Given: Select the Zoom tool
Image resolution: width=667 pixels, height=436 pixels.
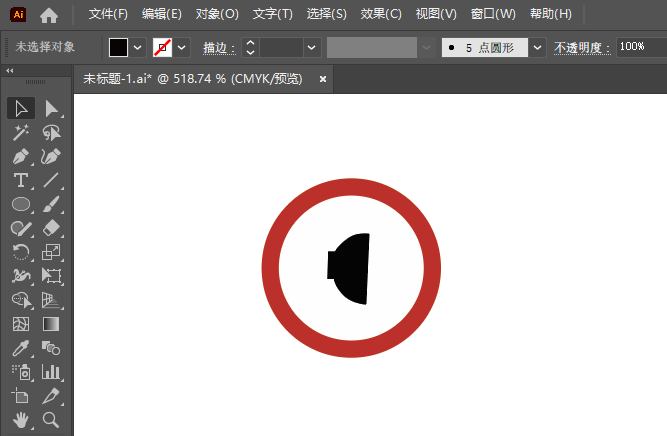Looking at the screenshot, I should [x=51, y=420].
